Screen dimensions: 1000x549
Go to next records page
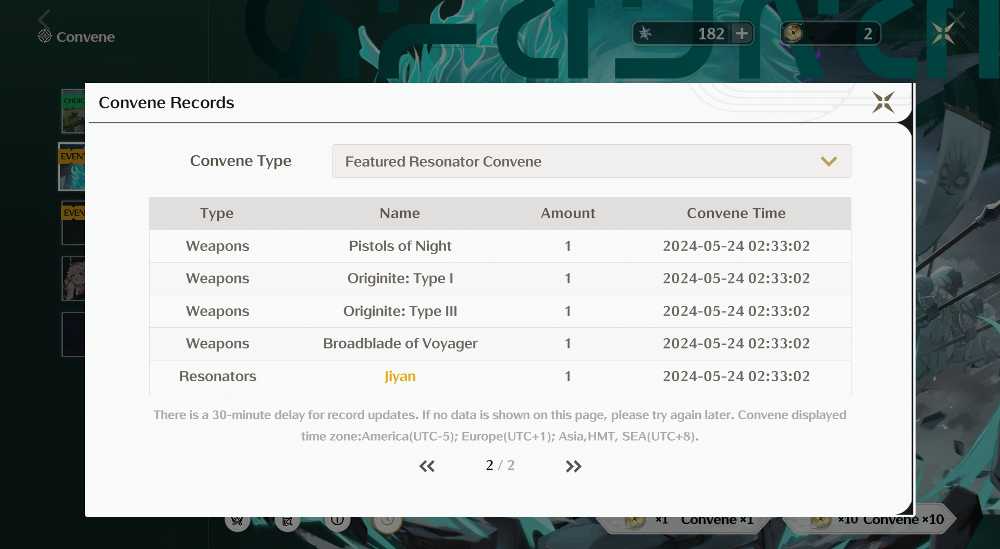coord(573,466)
